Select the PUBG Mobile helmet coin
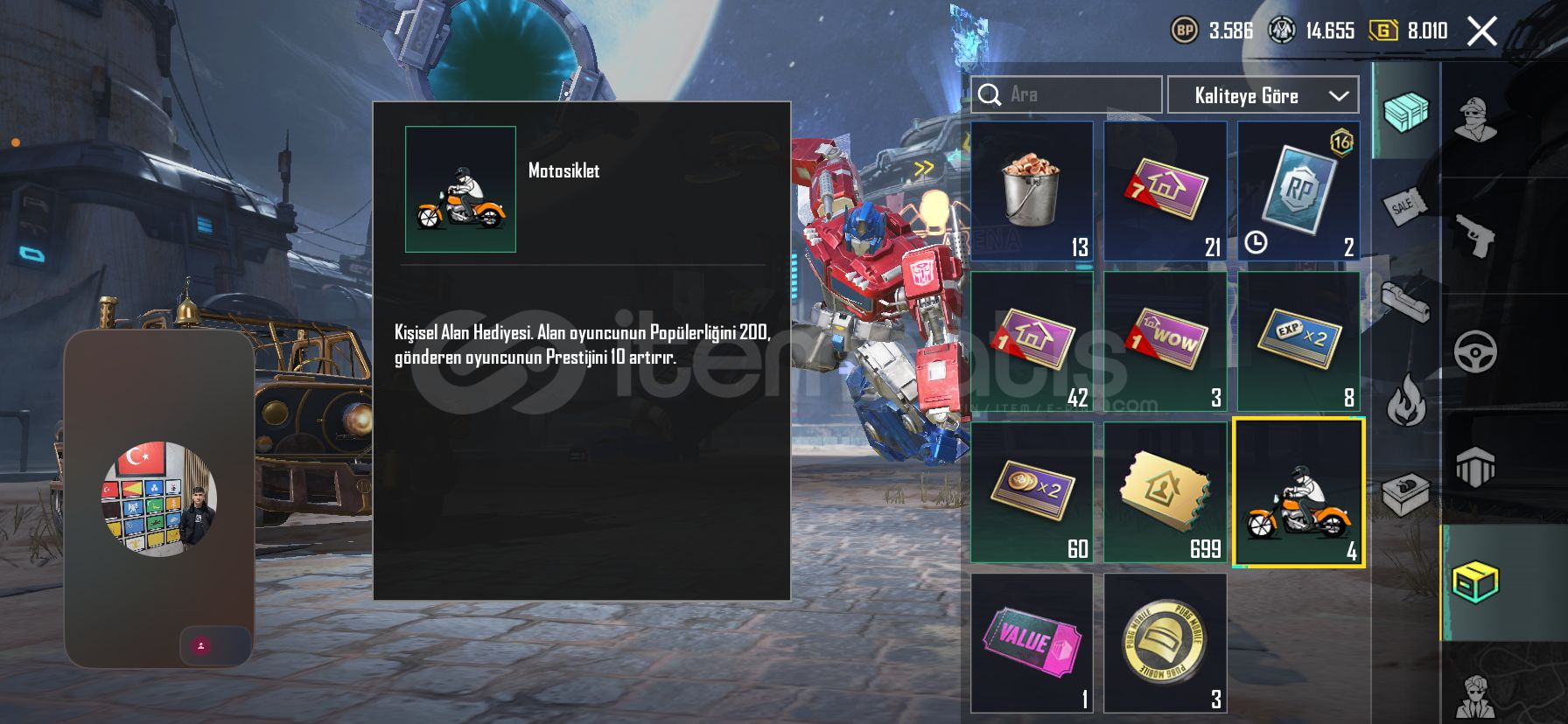 click(1165, 643)
